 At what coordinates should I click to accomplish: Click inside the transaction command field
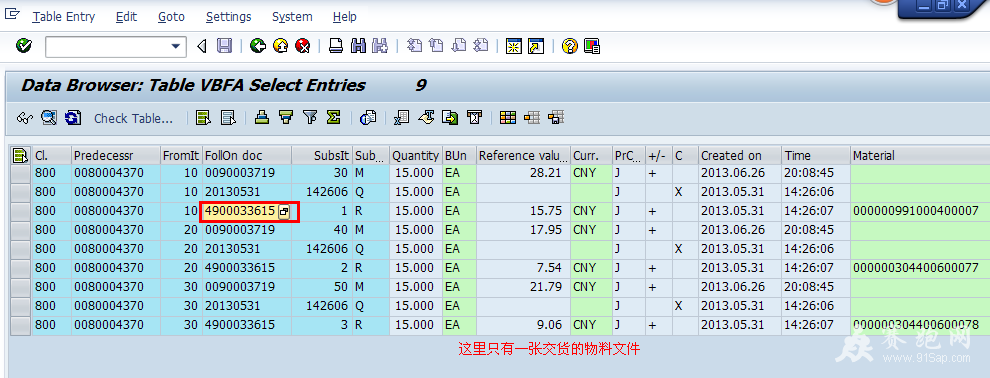(108, 47)
